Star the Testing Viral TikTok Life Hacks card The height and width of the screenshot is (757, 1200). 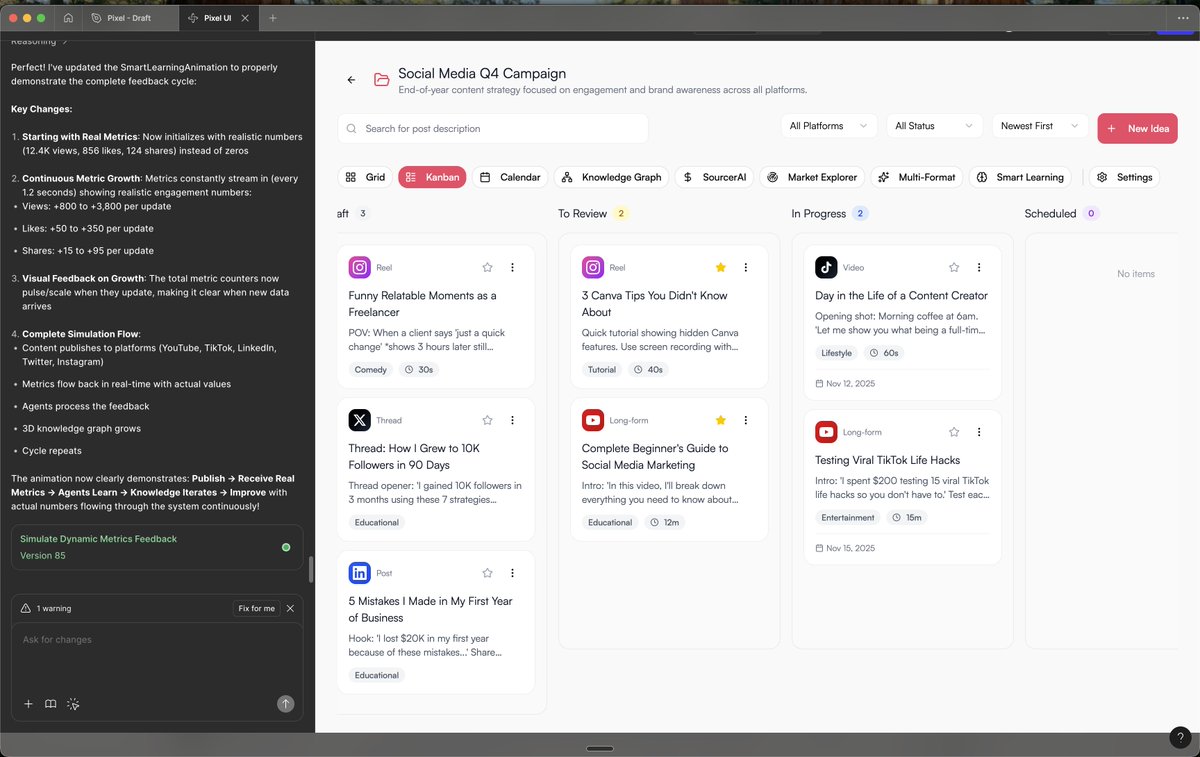click(954, 432)
